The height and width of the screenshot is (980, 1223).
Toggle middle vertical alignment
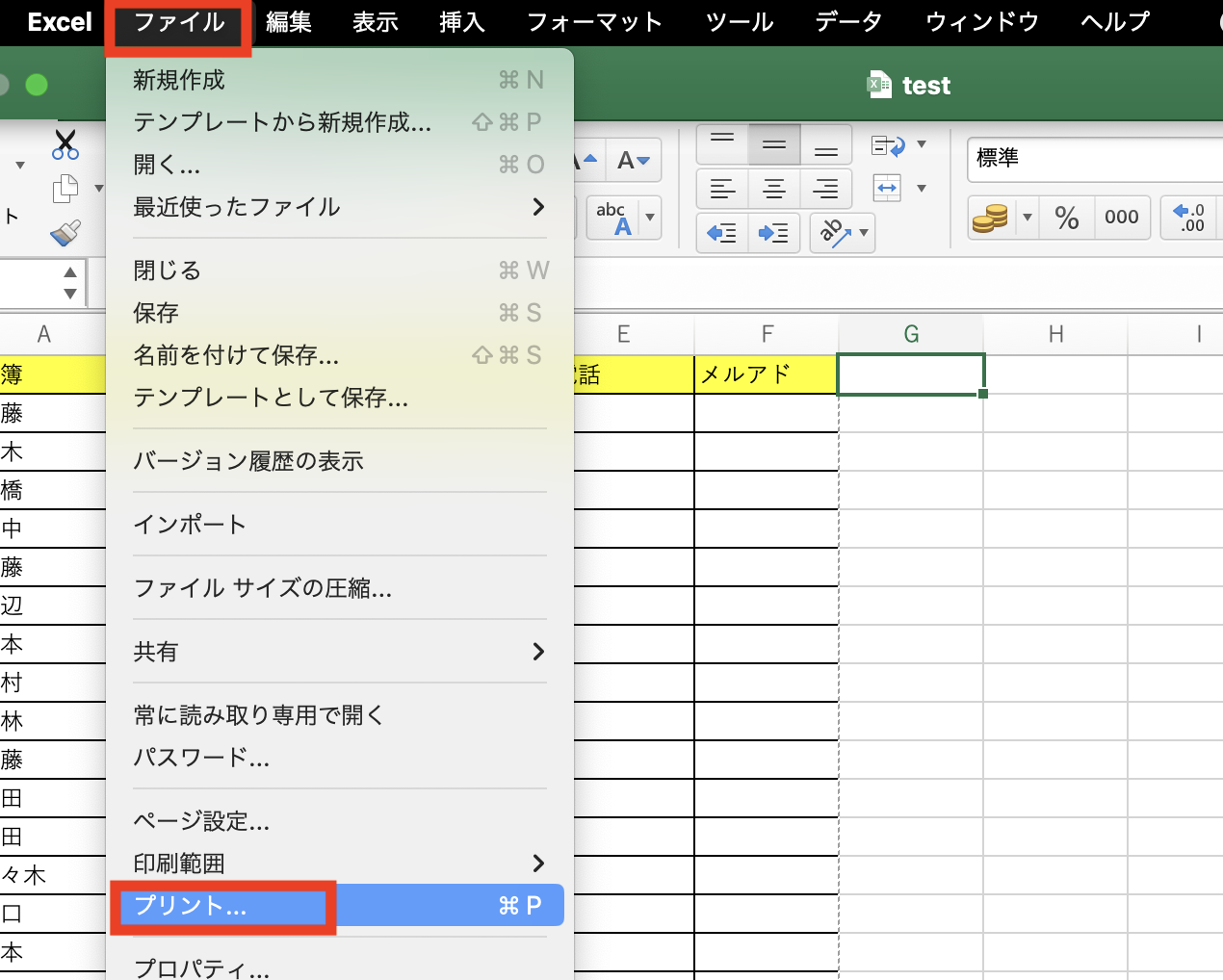[774, 144]
